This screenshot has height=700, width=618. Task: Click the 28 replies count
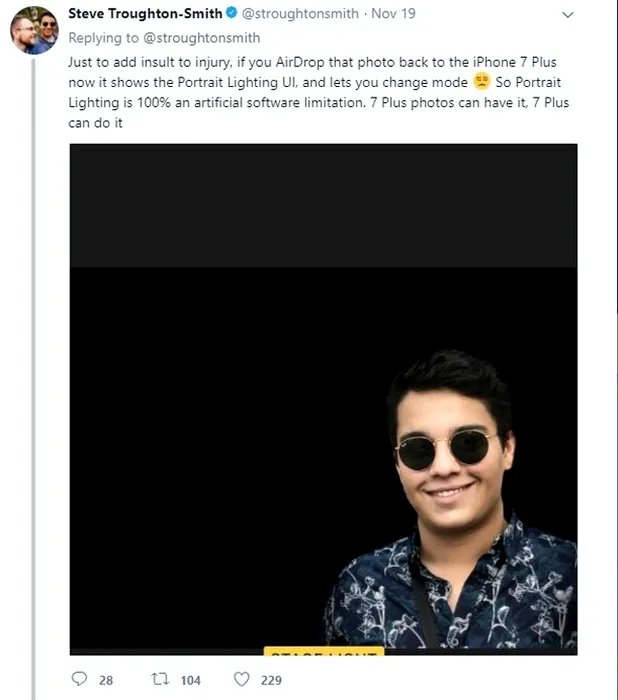(106, 680)
